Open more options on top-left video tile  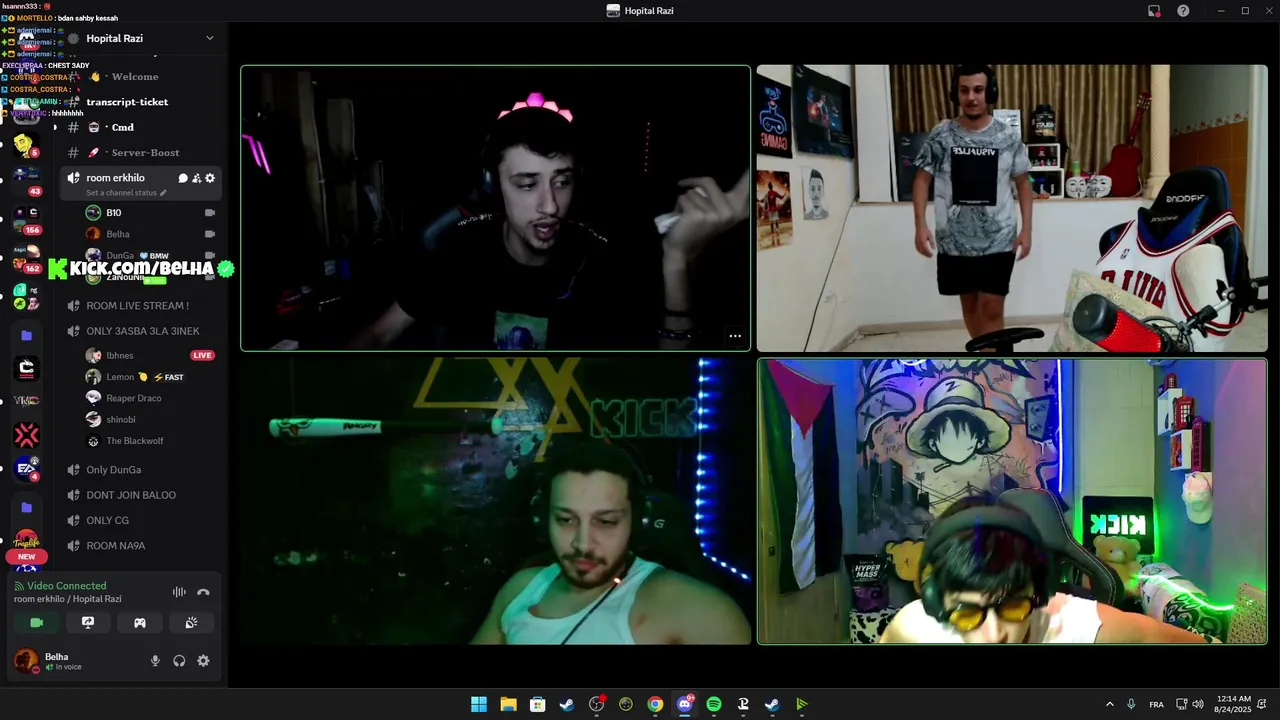(x=735, y=336)
